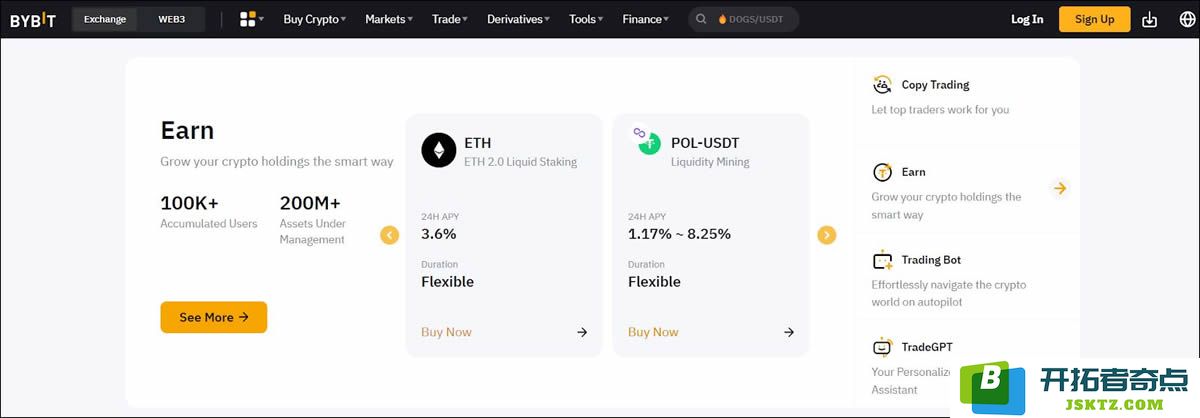Click the DOGS/USDT search field
The width and height of the screenshot is (1200, 418).
pos(743,19)
